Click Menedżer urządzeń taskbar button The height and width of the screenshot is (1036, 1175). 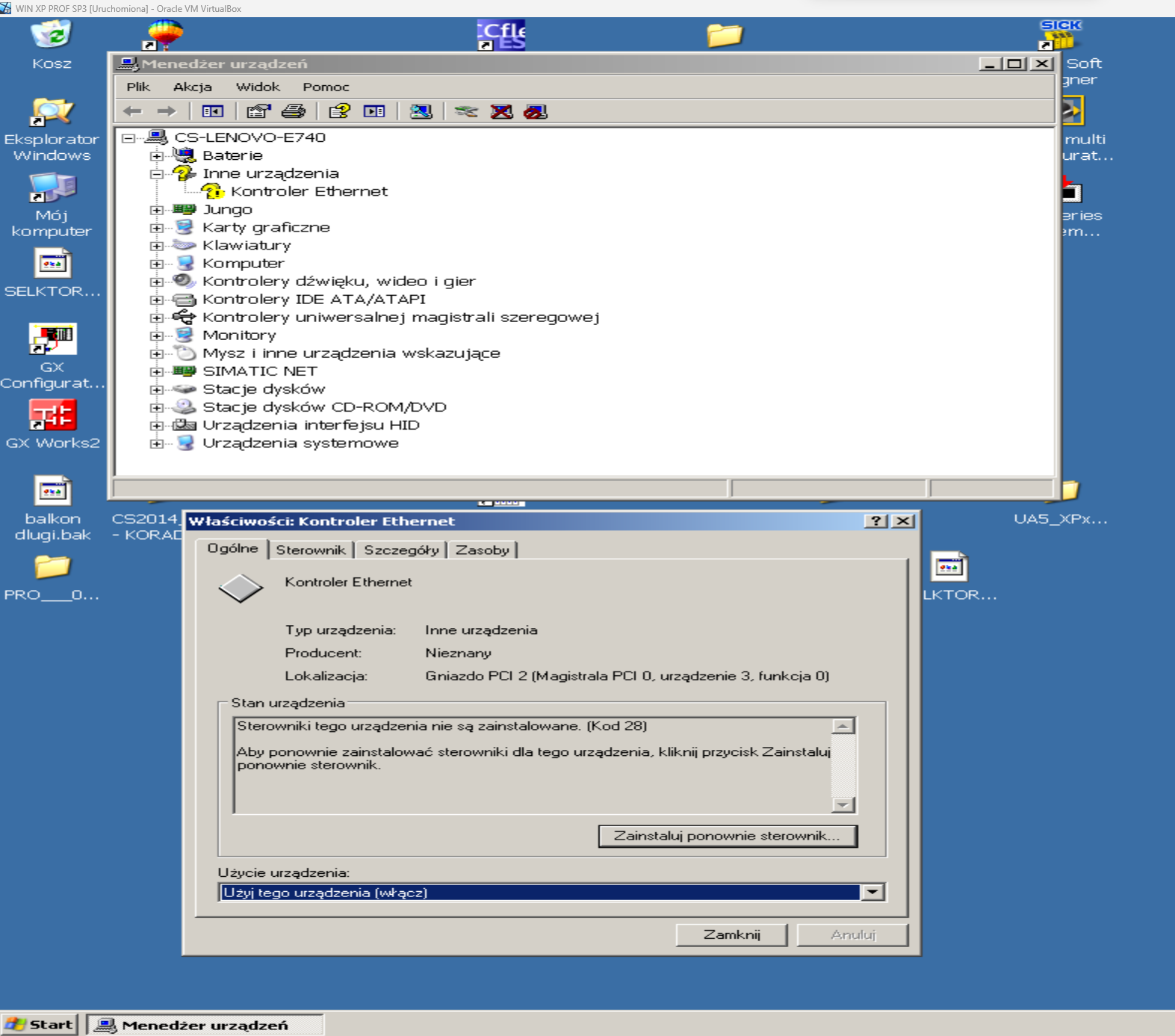205,1025
